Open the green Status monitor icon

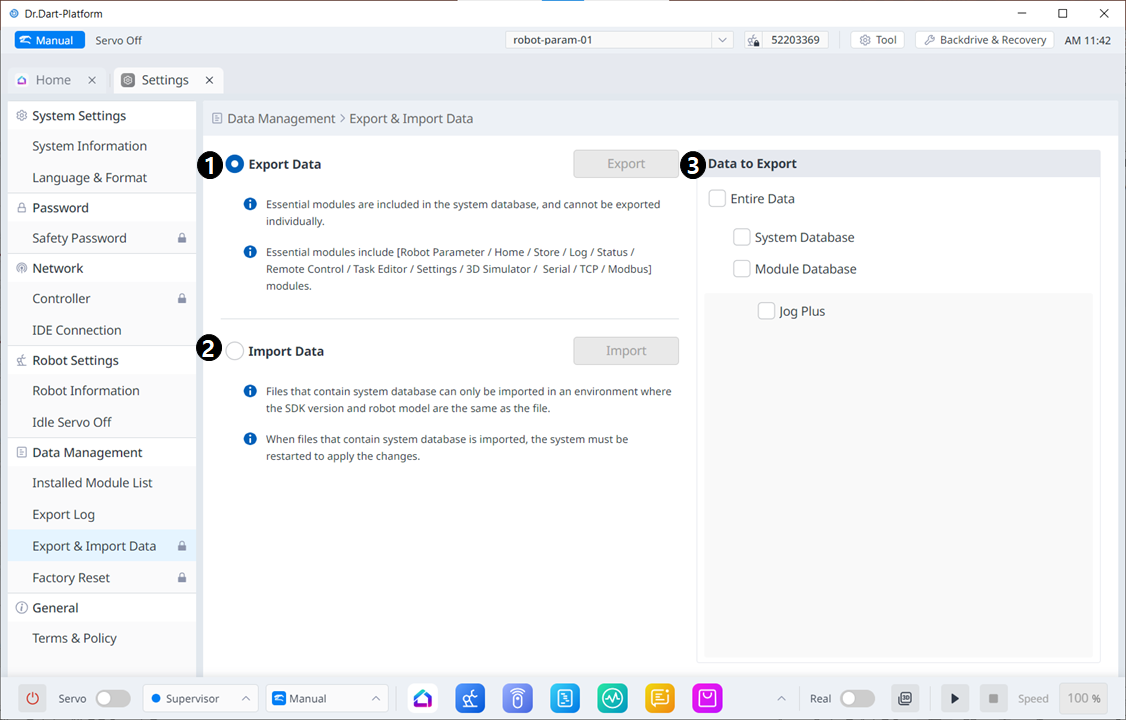pos(612,698)
